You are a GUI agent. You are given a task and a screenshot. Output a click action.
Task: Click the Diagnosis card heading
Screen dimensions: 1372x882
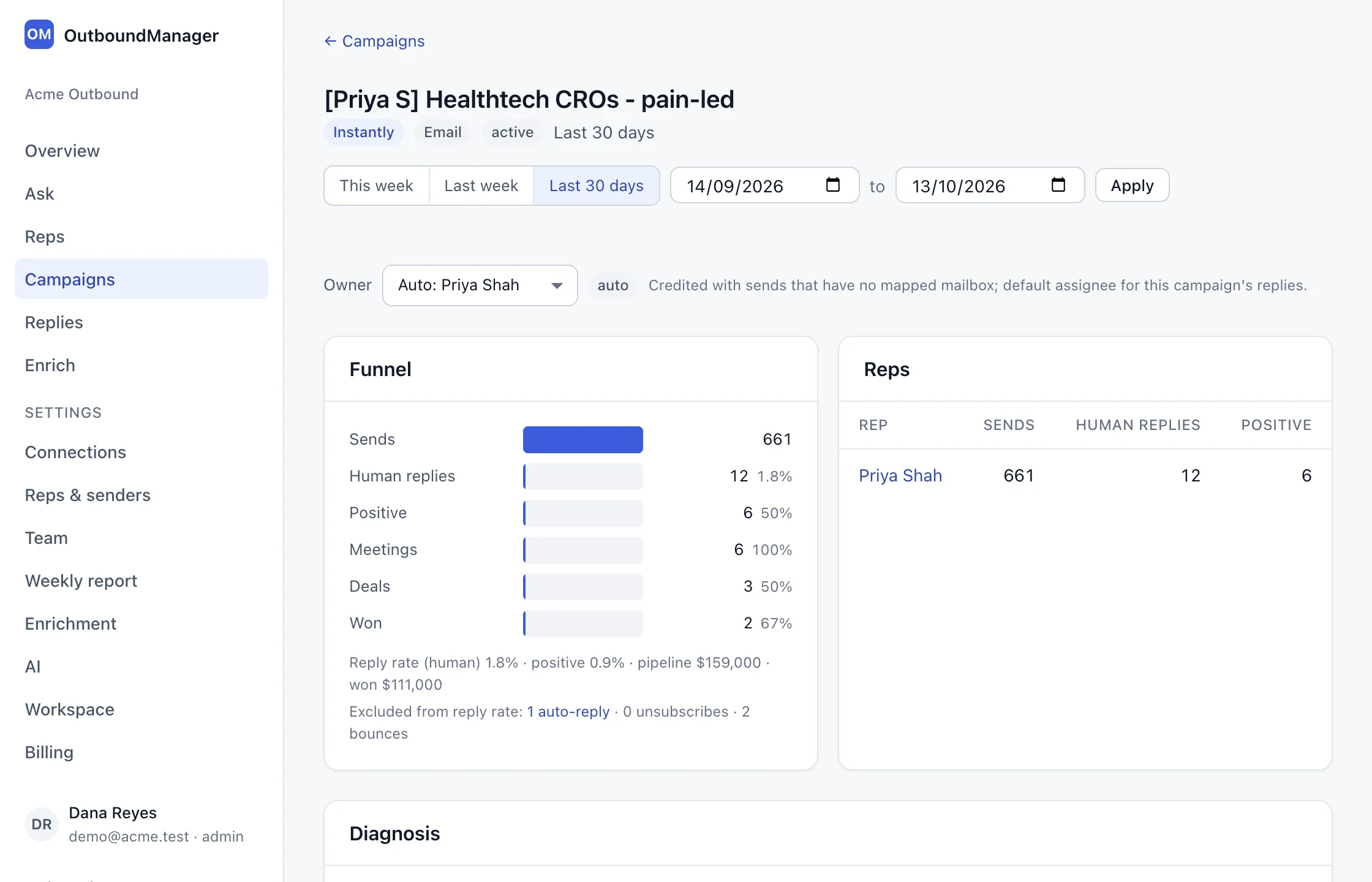pos(394,834)
